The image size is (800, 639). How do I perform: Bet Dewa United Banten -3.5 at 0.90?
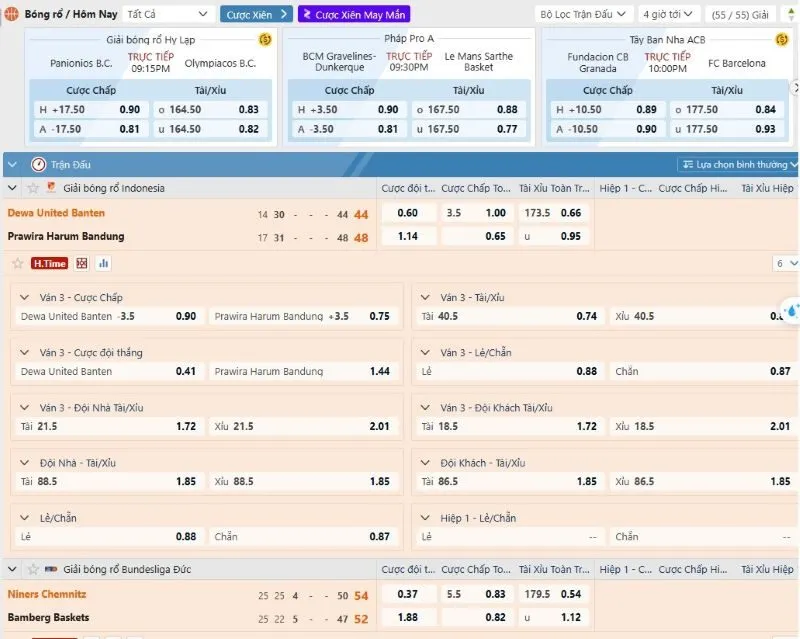click(x=185, y=316)
